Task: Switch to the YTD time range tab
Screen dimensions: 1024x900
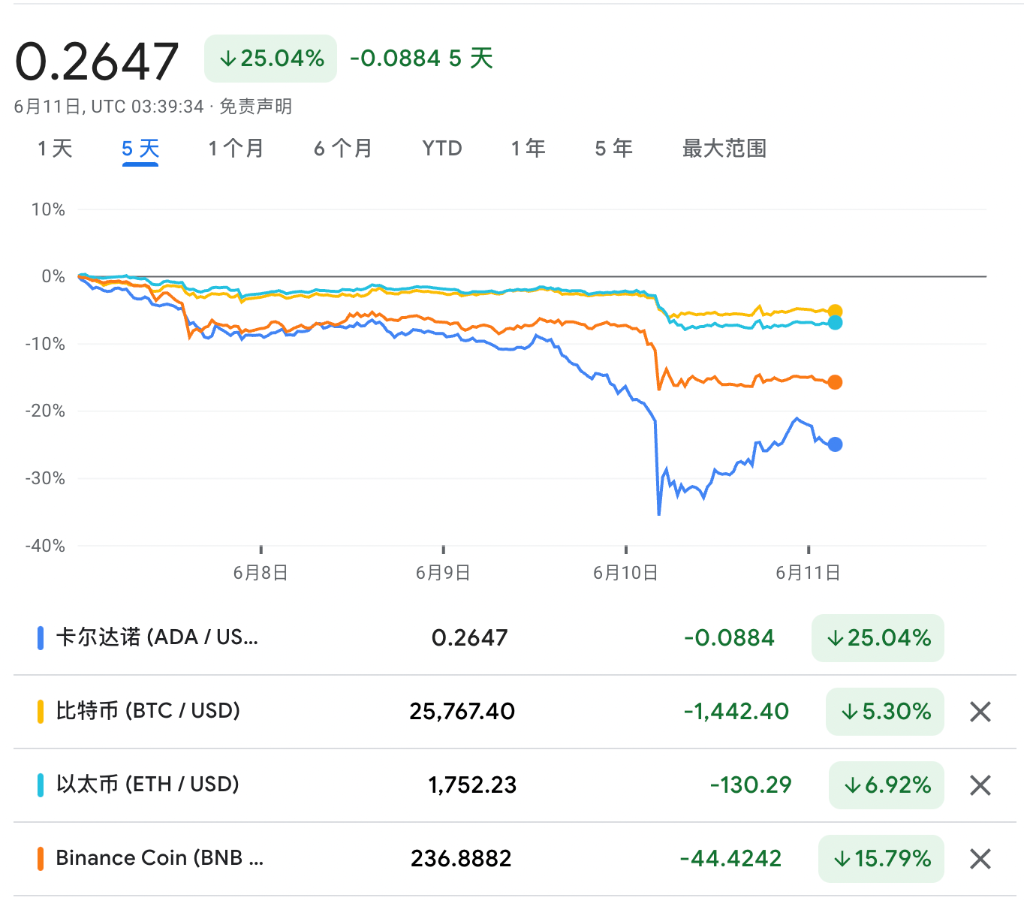Action: coord(441,148)
